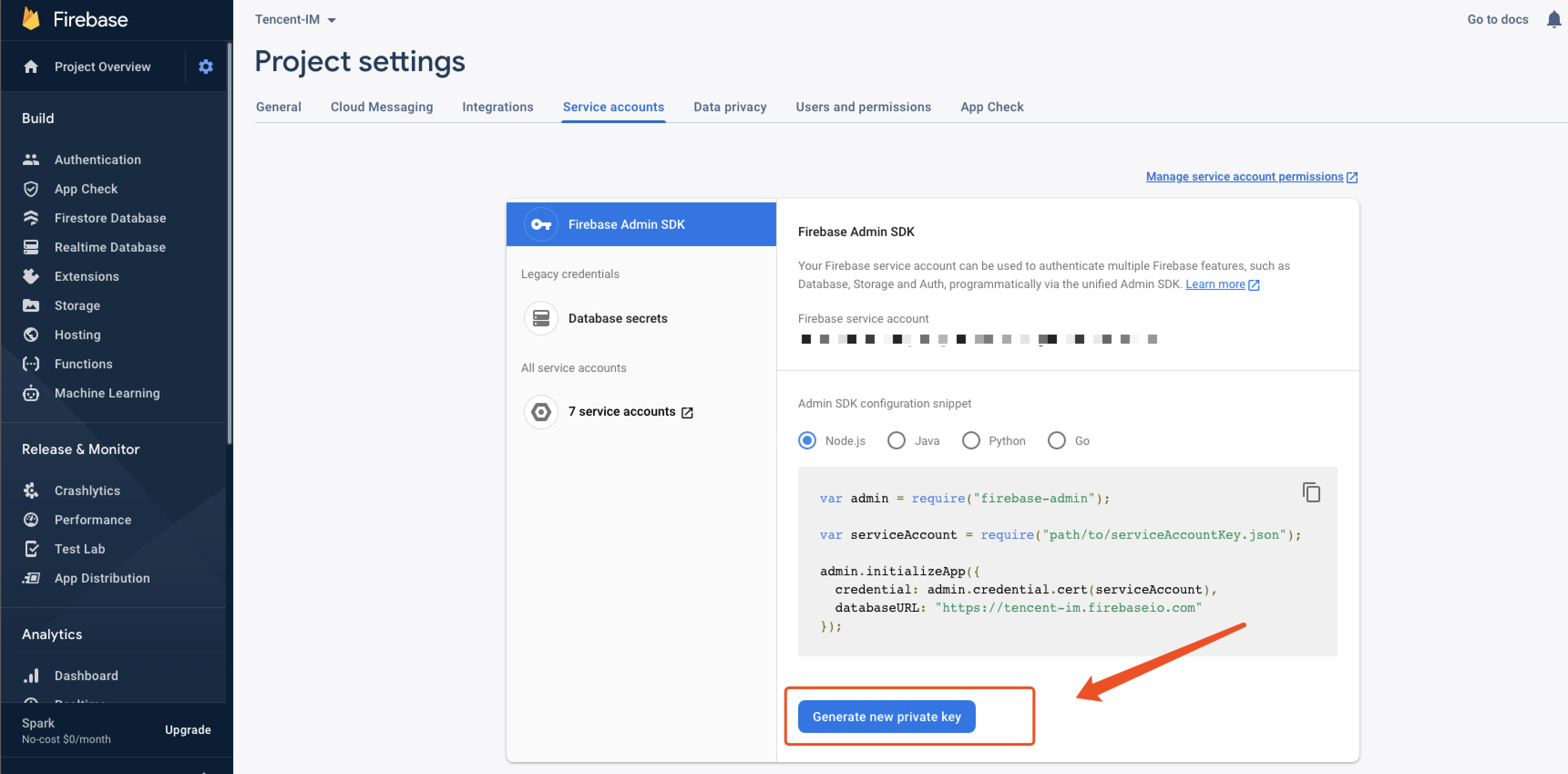
Task: Open Performance in sidebar
Action: [92, 520]
